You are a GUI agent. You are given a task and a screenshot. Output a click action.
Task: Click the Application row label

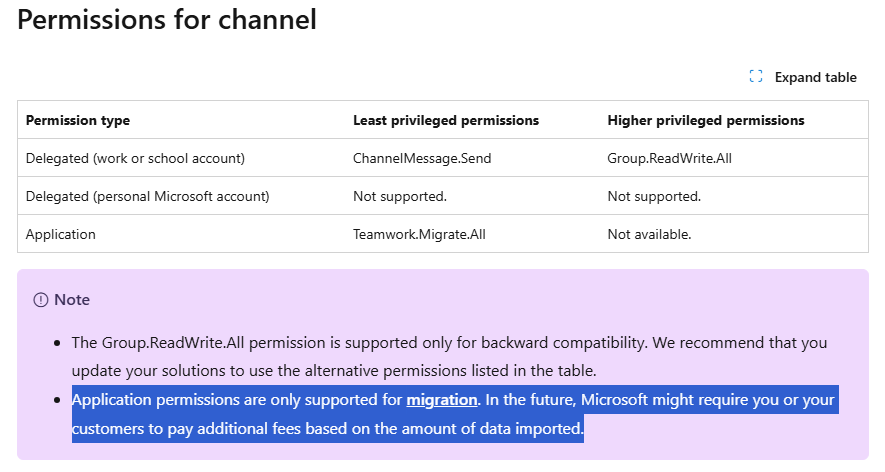pyautogui.click(x=61, y=234)
